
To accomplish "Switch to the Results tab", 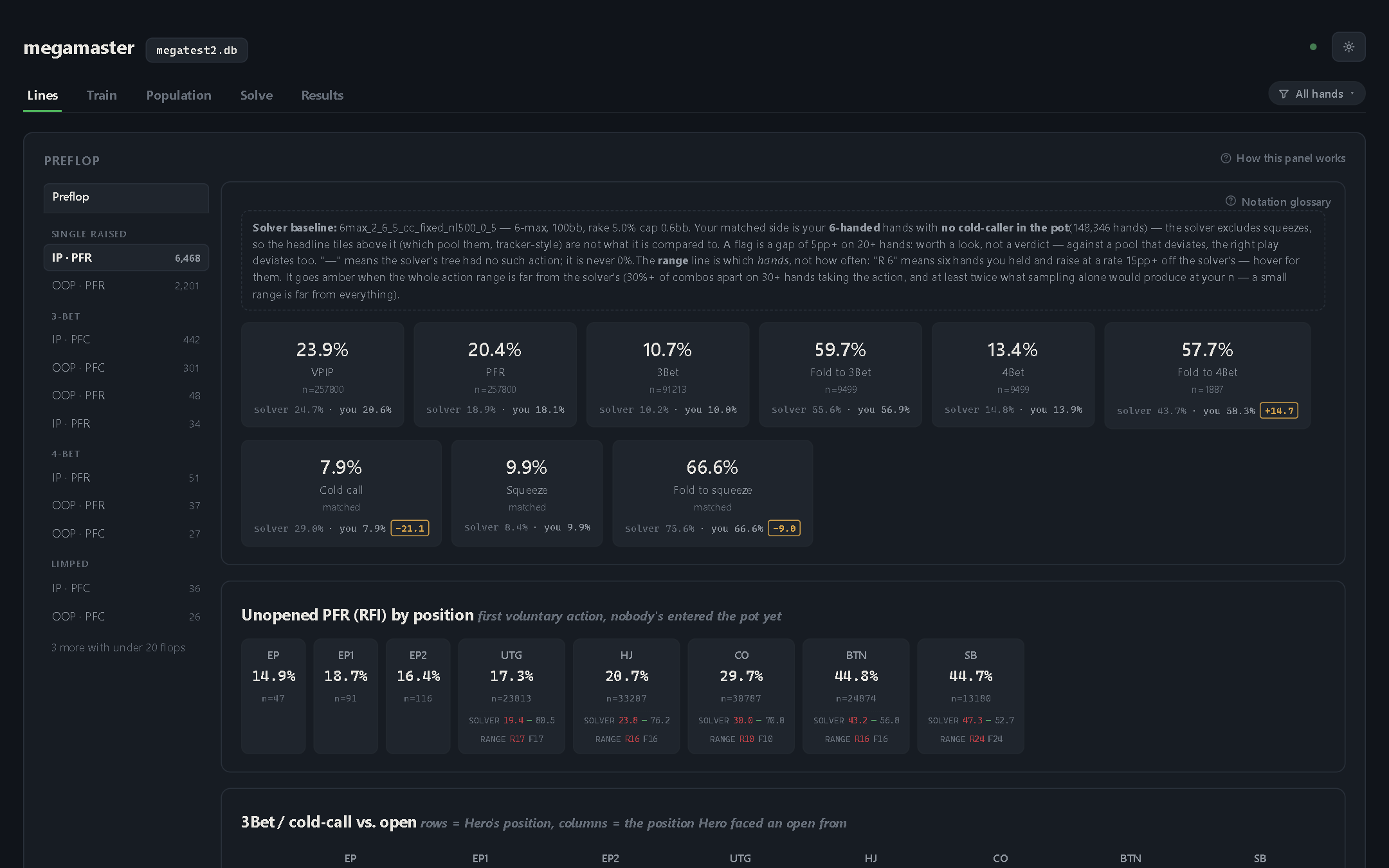I will pyautogui.click(x=322, y=95).
